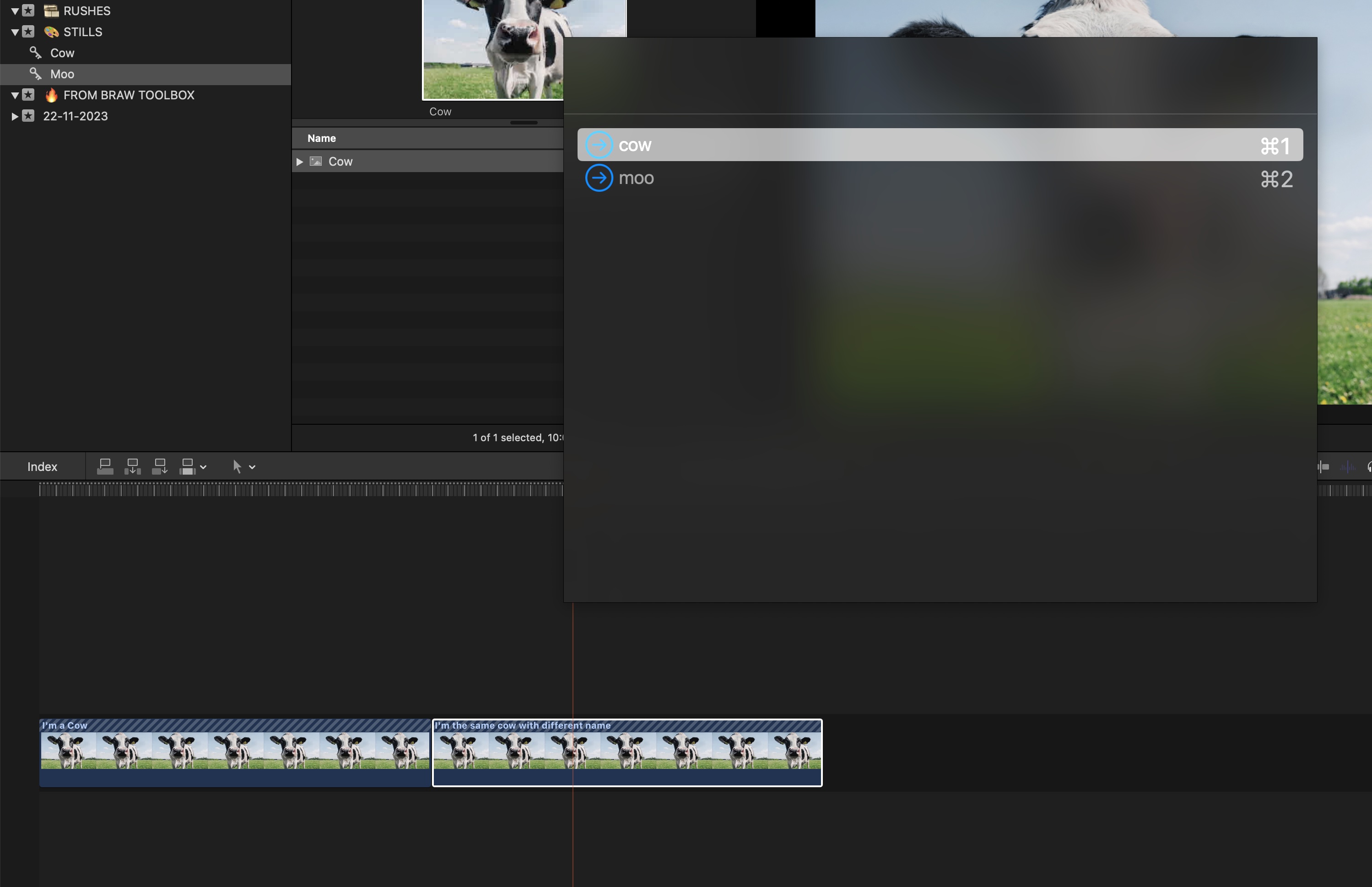1372x887 pixels.
Task: Expand the Cow clip in media browser
Action: tap(298, 161)
